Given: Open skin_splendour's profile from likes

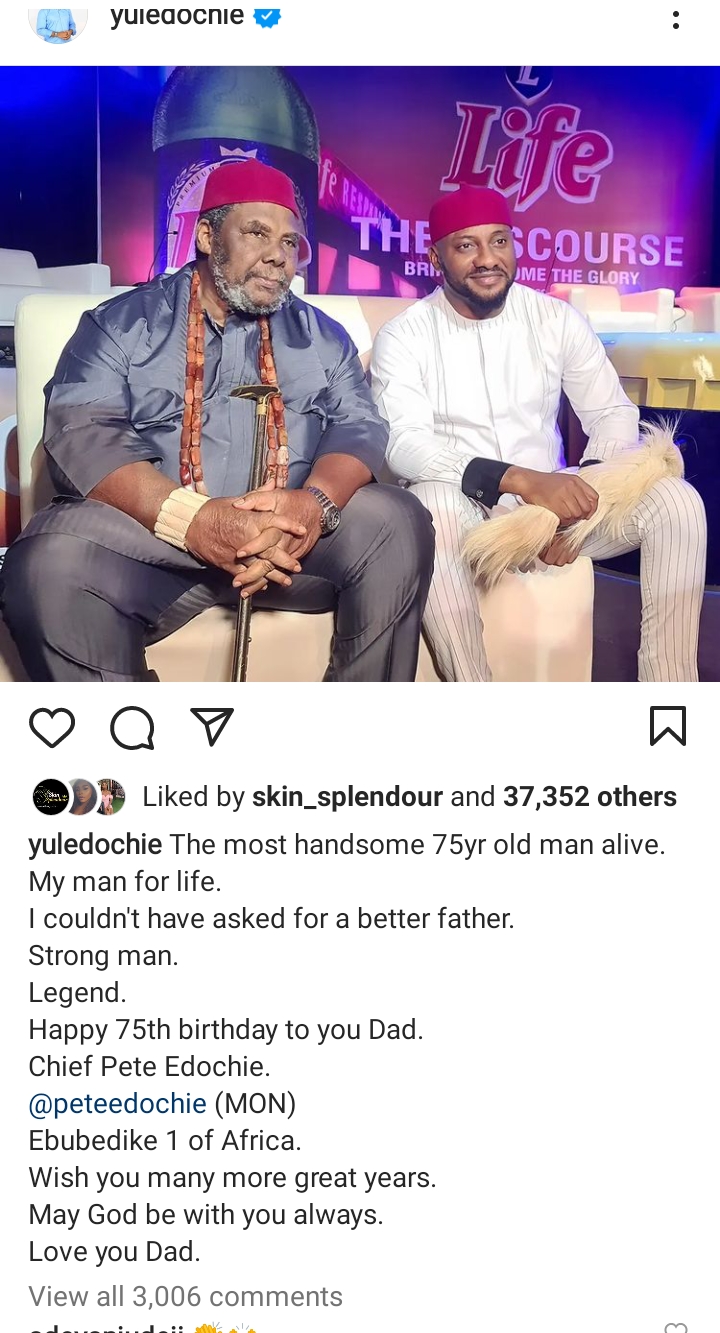Looking at the screenshot, I should click(x=347, y=797).
